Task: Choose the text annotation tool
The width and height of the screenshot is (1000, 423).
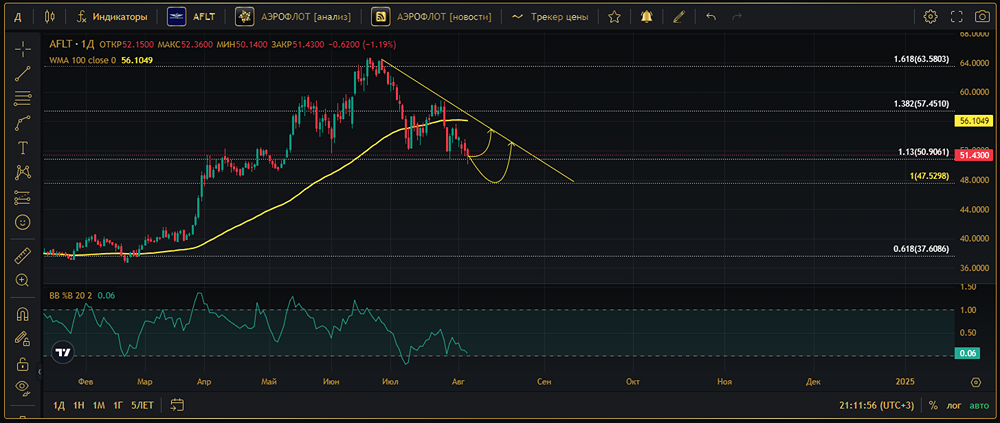Action: point(22,147)
